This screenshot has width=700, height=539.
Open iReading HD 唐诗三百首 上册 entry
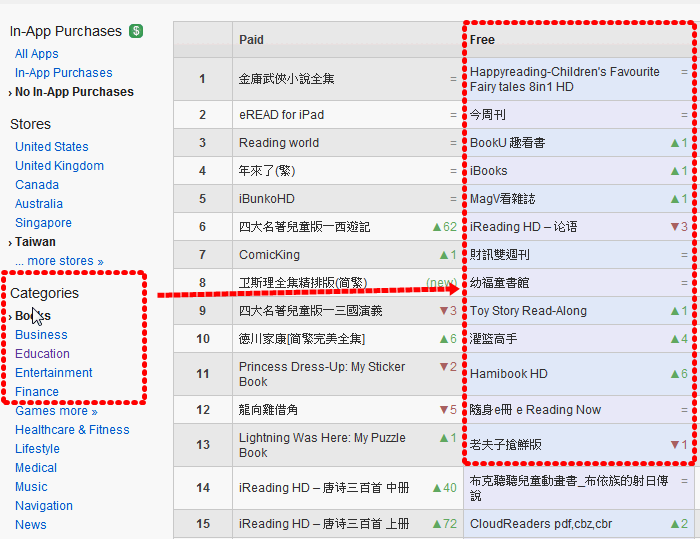(324, 524)
